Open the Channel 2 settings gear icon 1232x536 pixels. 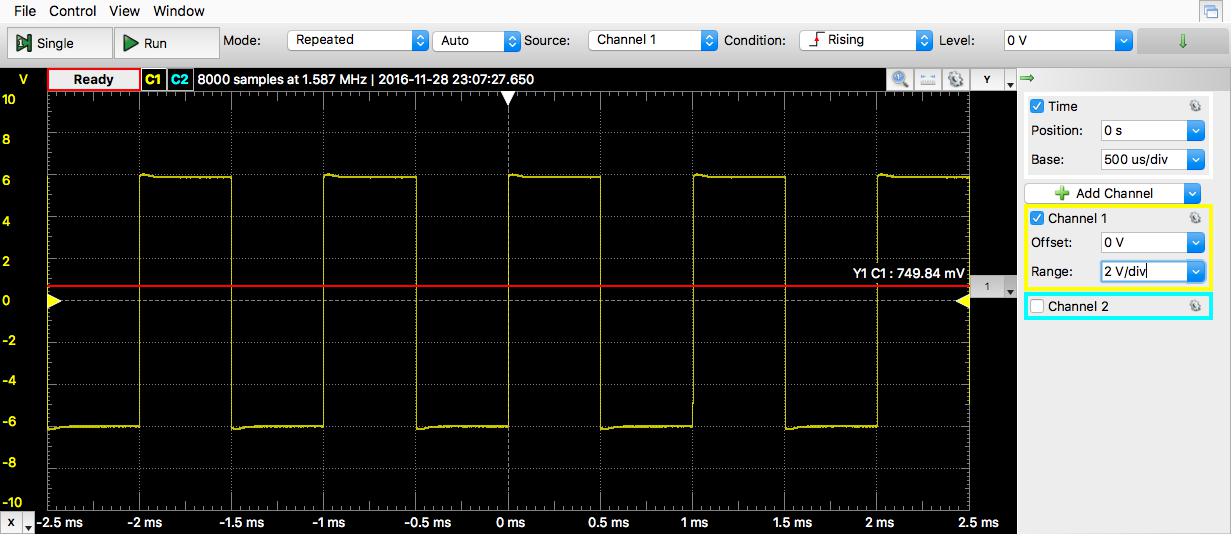(1194, 306)
